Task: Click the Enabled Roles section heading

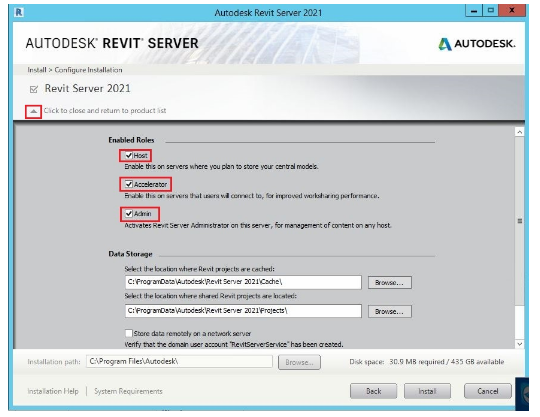Action: [131, 140]
